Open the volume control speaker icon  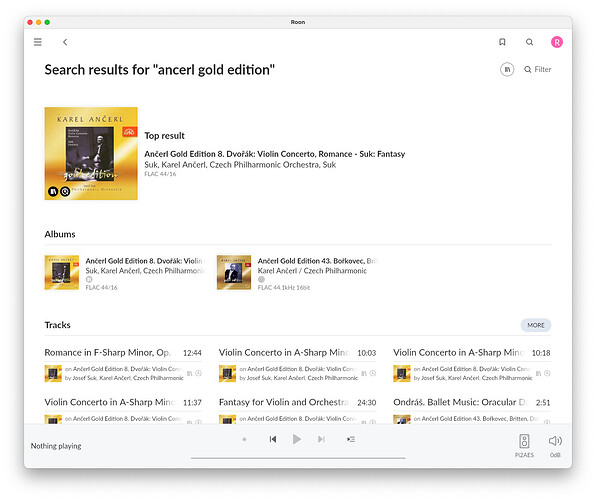(x=555, y=441)
